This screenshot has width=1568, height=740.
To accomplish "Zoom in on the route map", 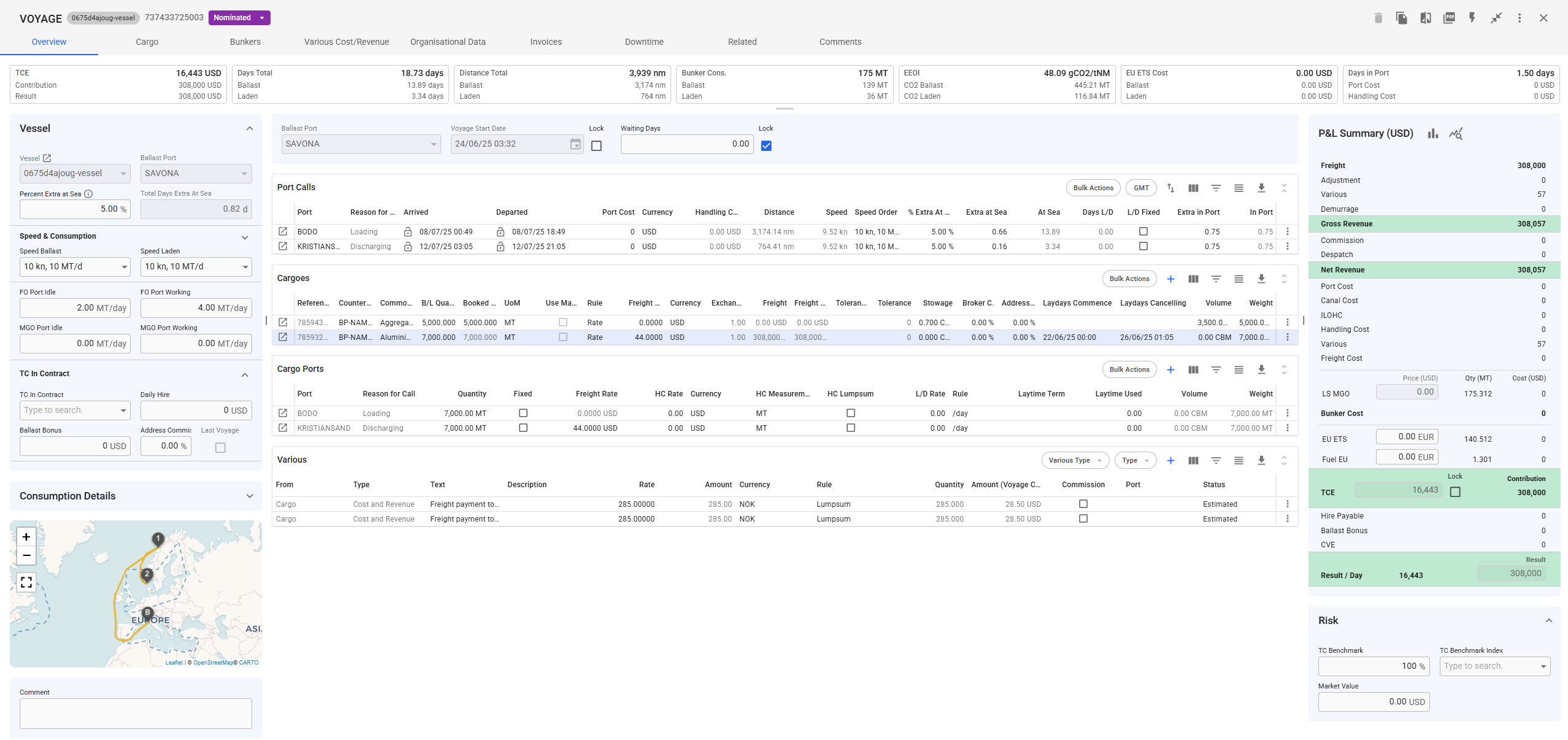I will coord(26,537).
